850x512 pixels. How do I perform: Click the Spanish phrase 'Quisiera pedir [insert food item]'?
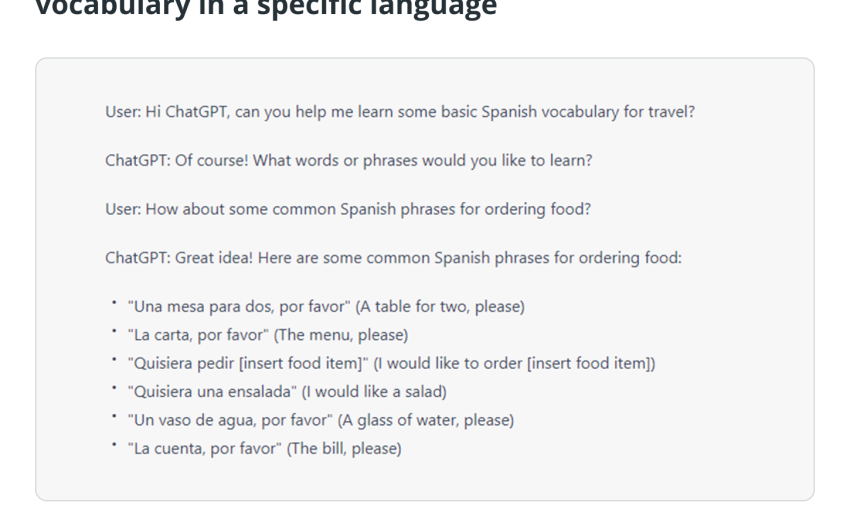[248, 363]
